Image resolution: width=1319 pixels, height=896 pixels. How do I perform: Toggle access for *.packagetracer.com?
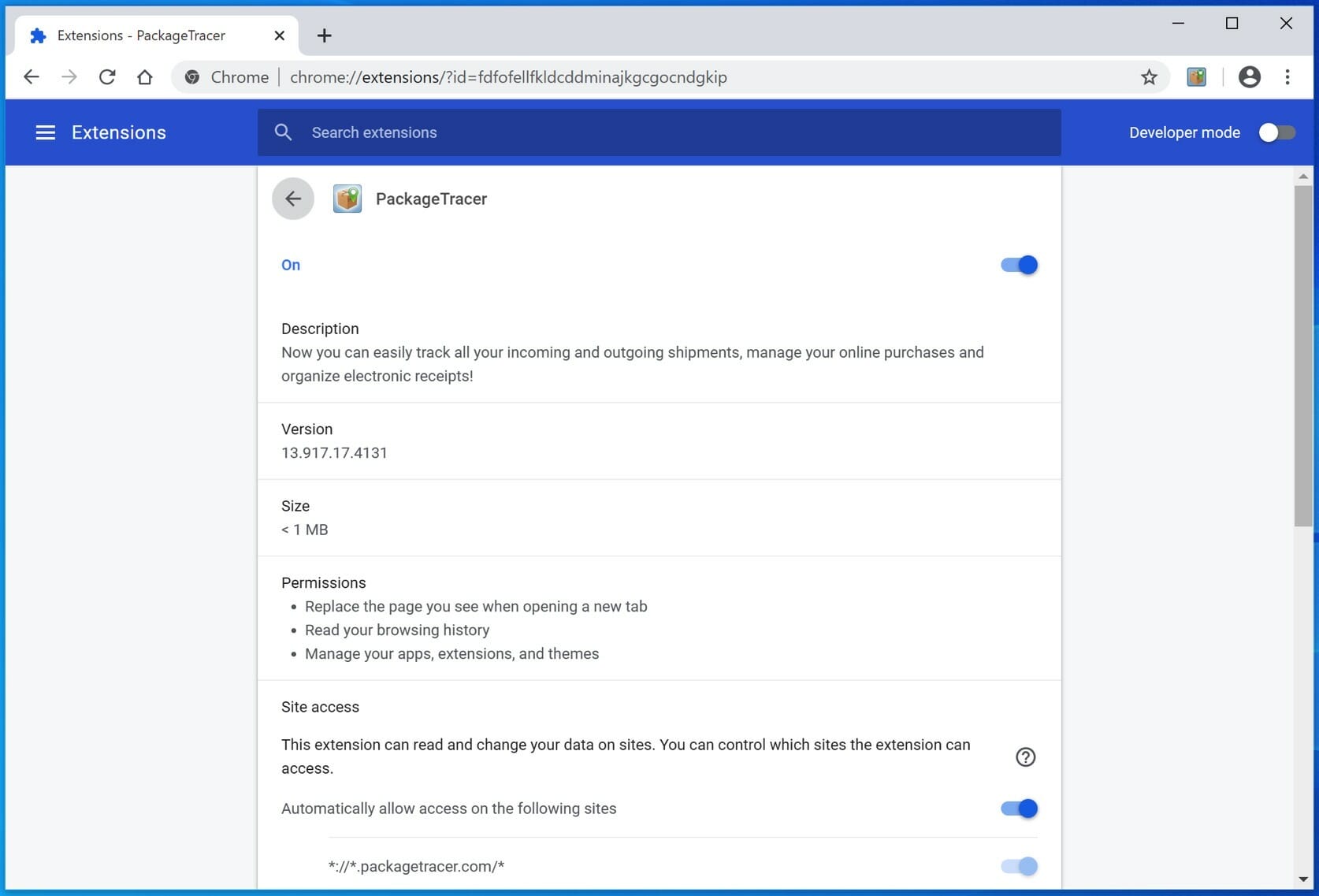click(x=1019, y=867)
